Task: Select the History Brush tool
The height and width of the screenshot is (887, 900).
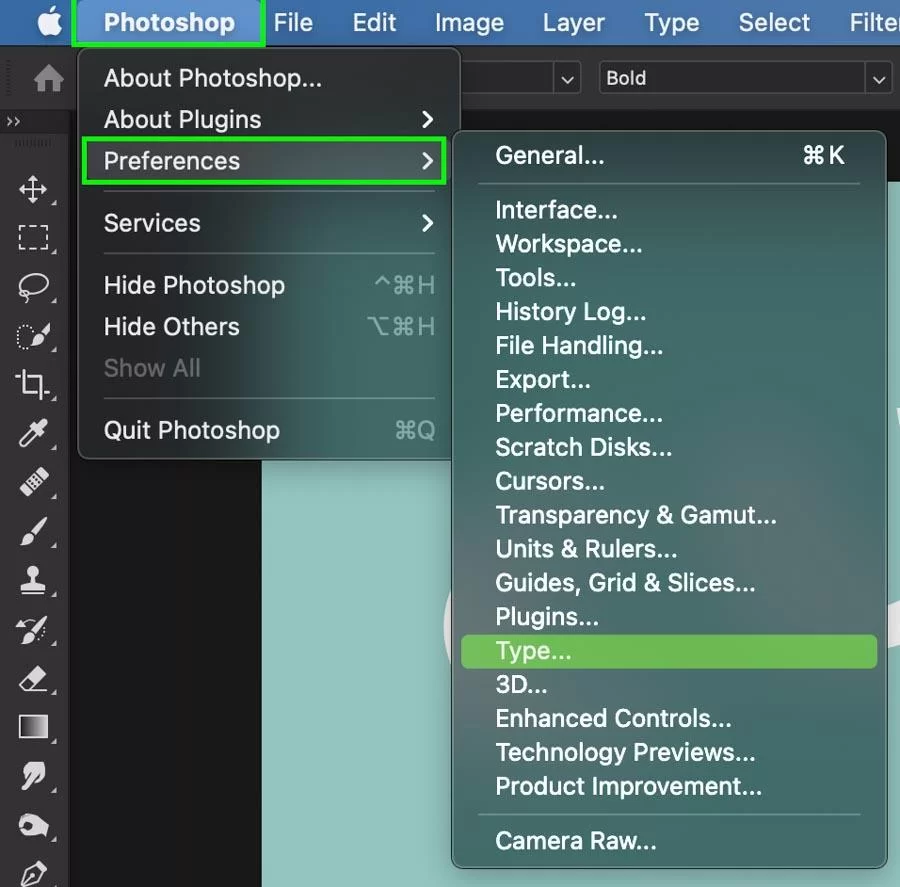Action: 32,629
